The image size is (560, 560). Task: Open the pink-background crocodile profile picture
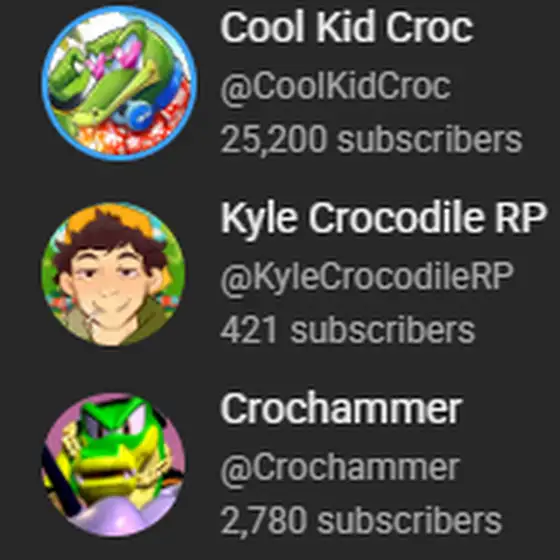tap(113, 465)
